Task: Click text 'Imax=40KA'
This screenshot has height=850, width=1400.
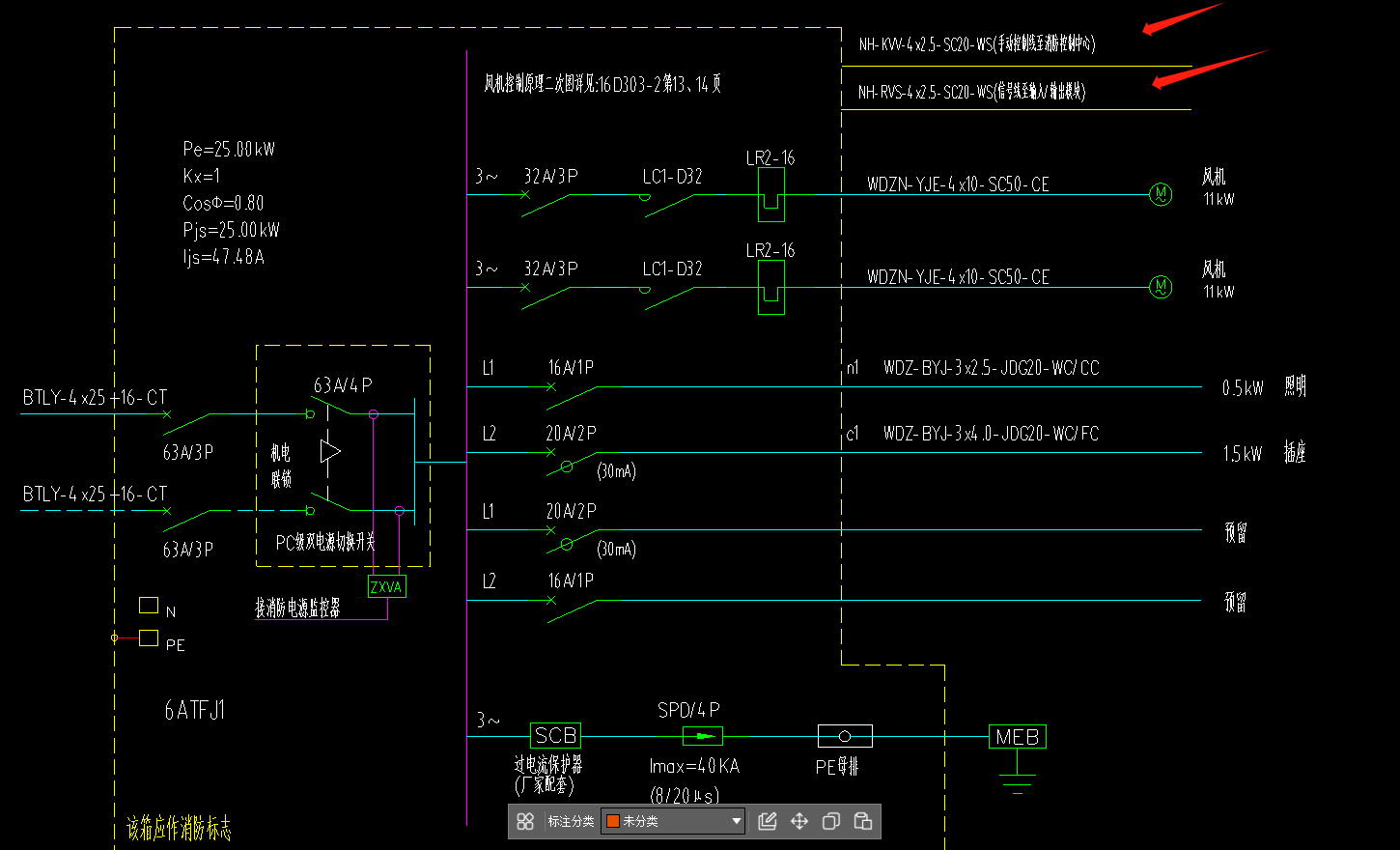Action: (x=694, y=766)
